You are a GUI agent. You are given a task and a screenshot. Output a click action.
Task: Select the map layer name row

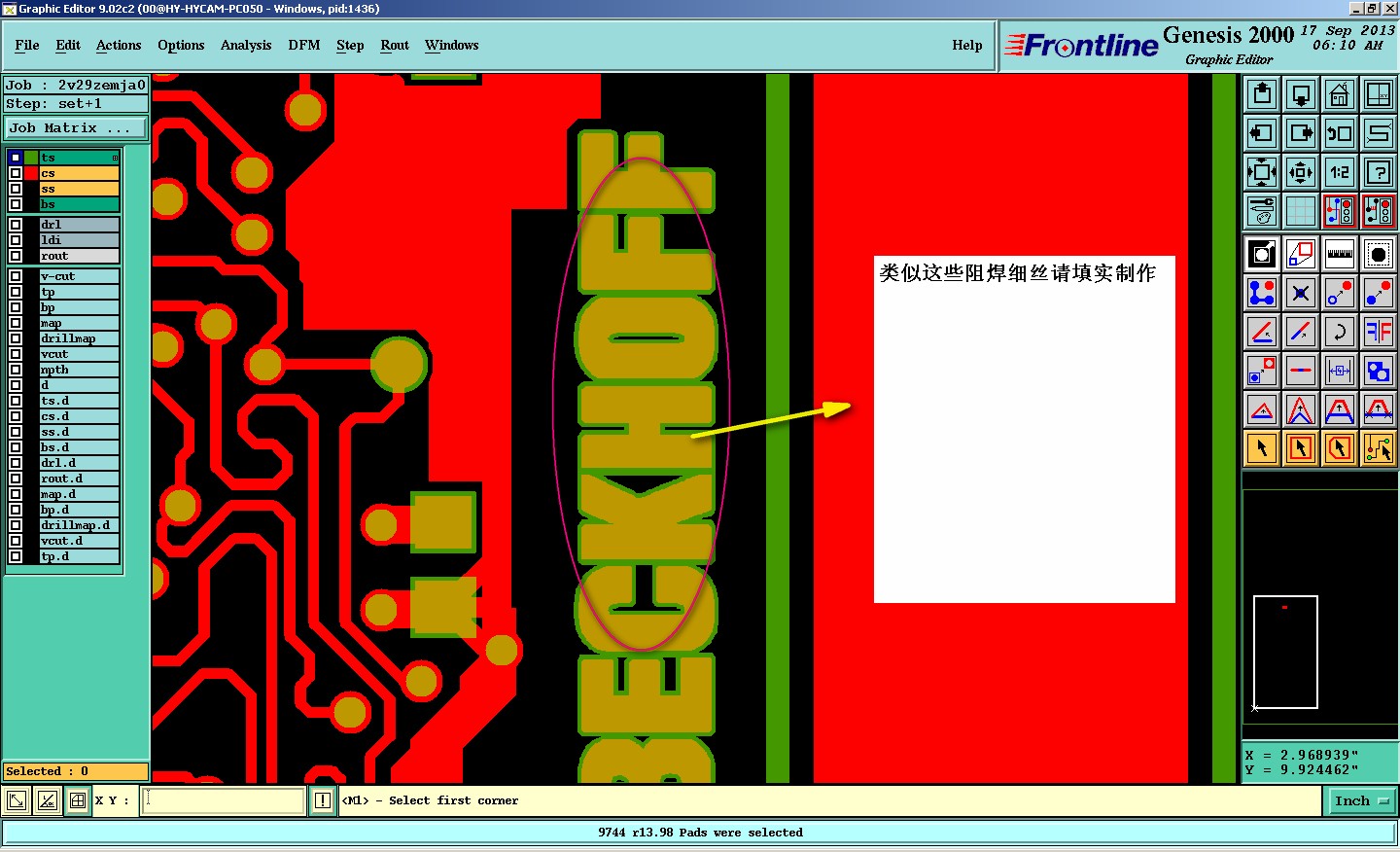pyautogui.click(x=80, y=323)
